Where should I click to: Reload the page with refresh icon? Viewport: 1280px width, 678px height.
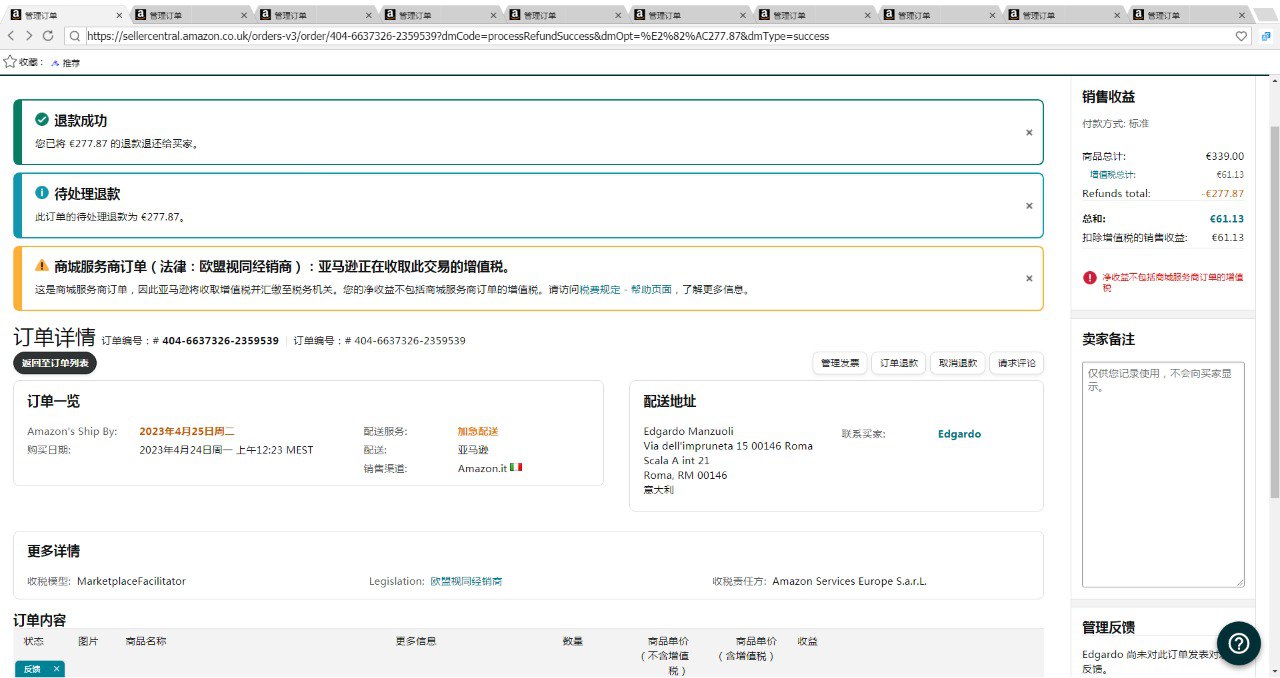pos(47,36)
